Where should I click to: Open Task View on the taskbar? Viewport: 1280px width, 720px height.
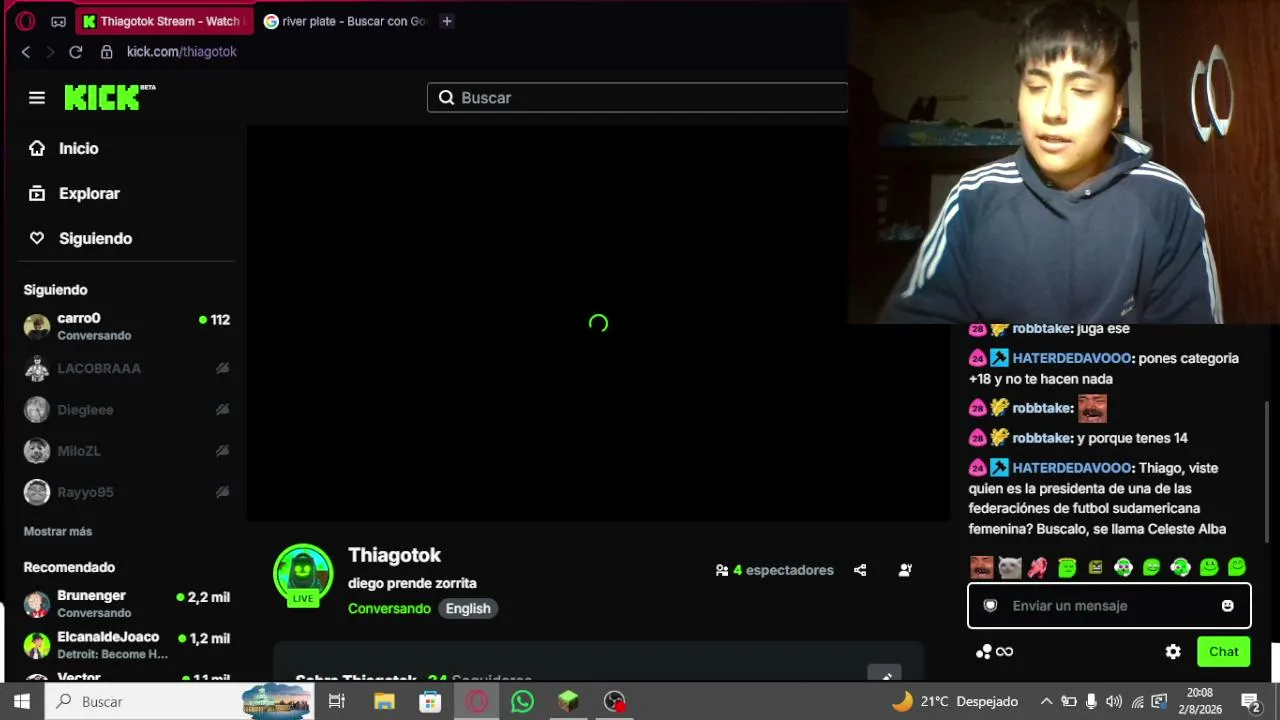point(337,701)
